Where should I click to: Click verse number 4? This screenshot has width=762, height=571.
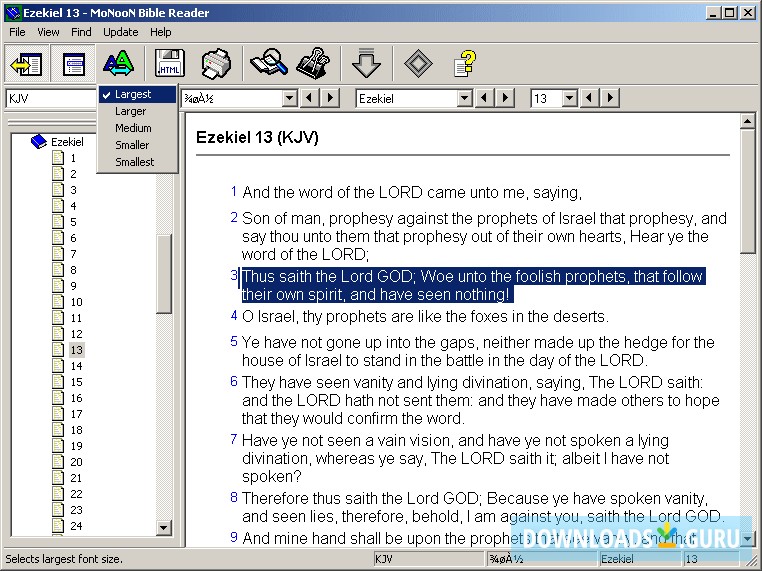234,316
